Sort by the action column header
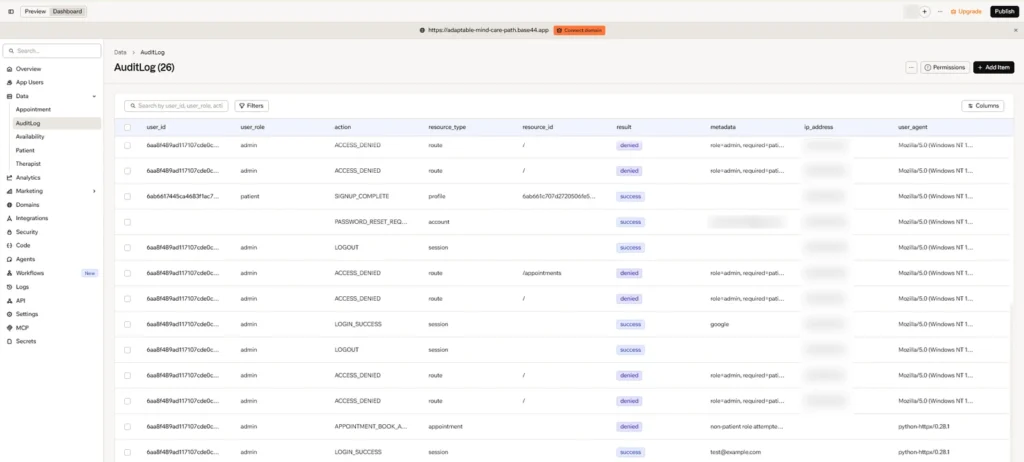This screenshot has width=1024, height=462. (x=343, y=127)
